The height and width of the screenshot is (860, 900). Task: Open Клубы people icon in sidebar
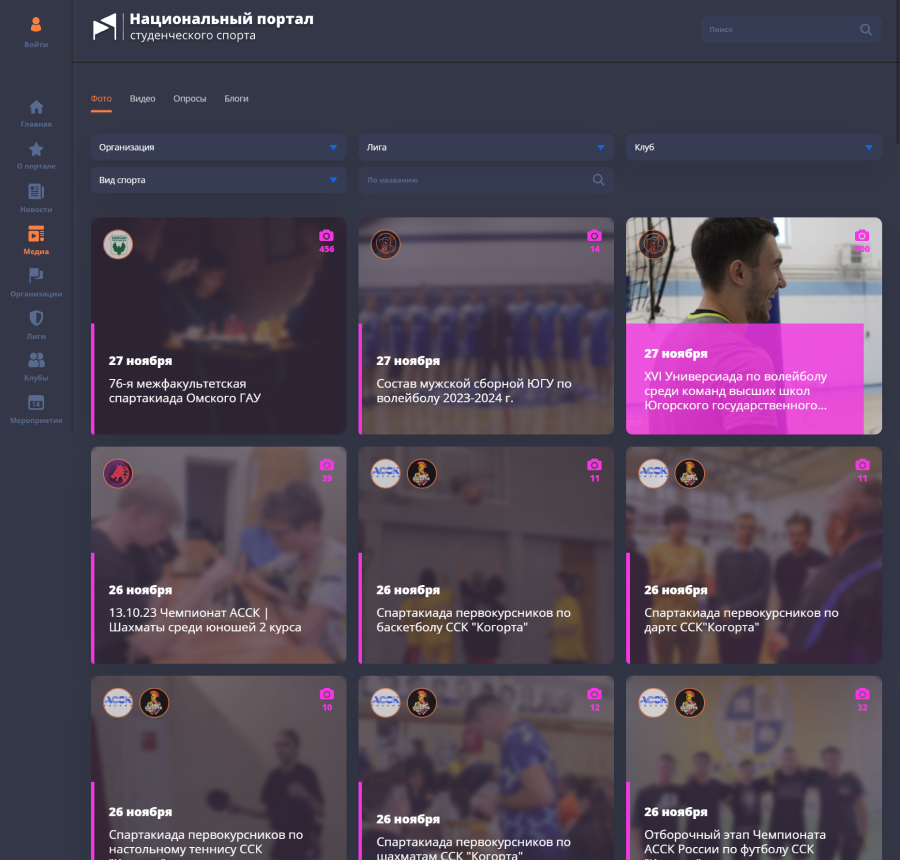(36, 360)
